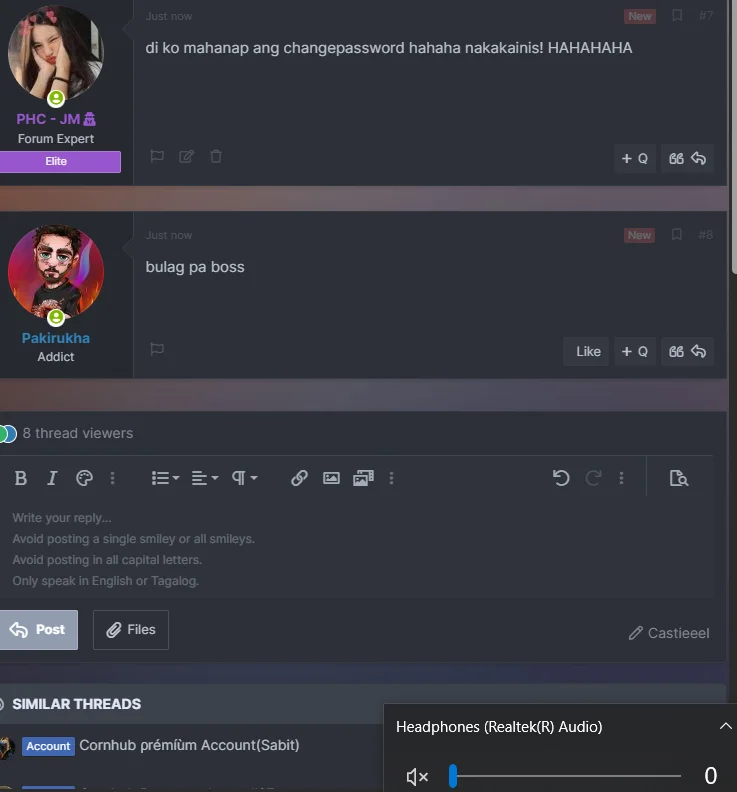
Task: Select the 'bulag pa boss' message text
Action: pyautogui.click(x=195, y=267)
